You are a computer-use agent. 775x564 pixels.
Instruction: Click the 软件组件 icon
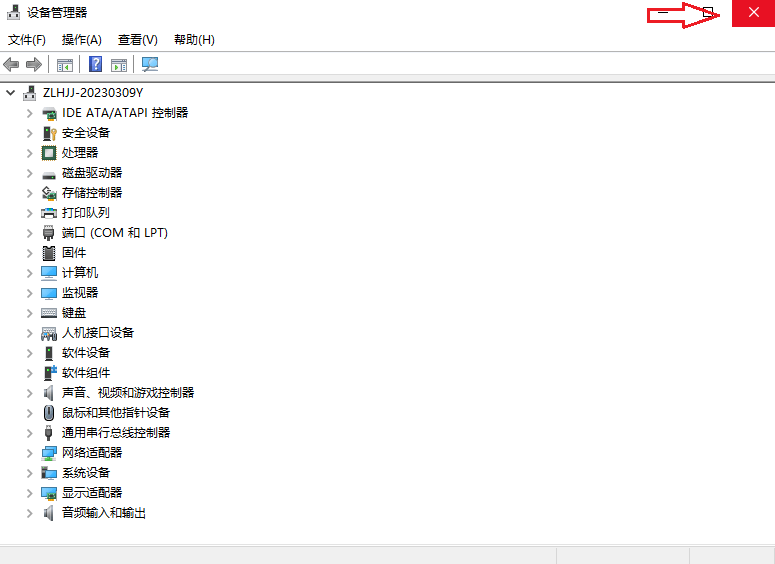[49, 373]
